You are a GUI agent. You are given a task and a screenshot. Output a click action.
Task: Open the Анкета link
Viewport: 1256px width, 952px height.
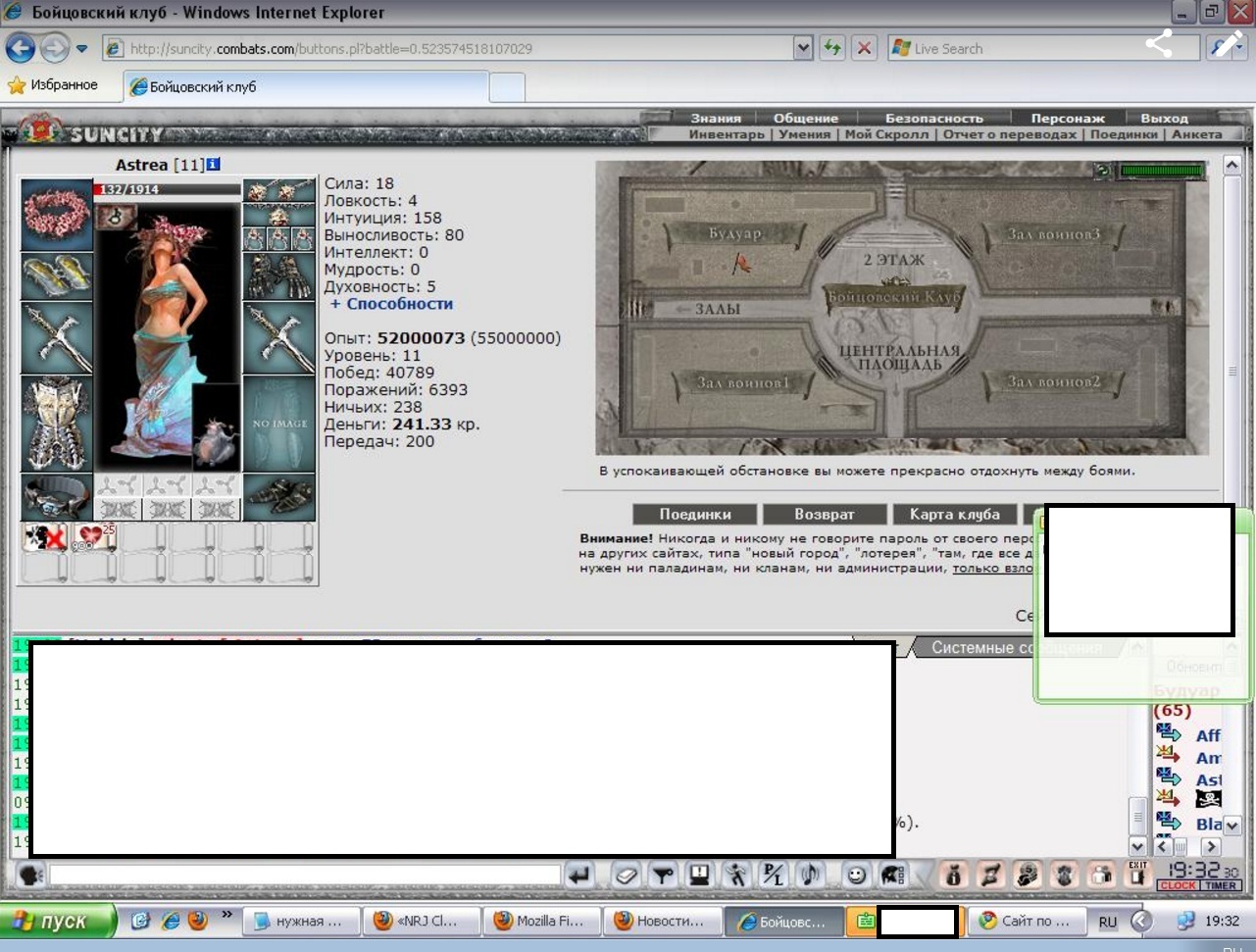(1197, 134)
